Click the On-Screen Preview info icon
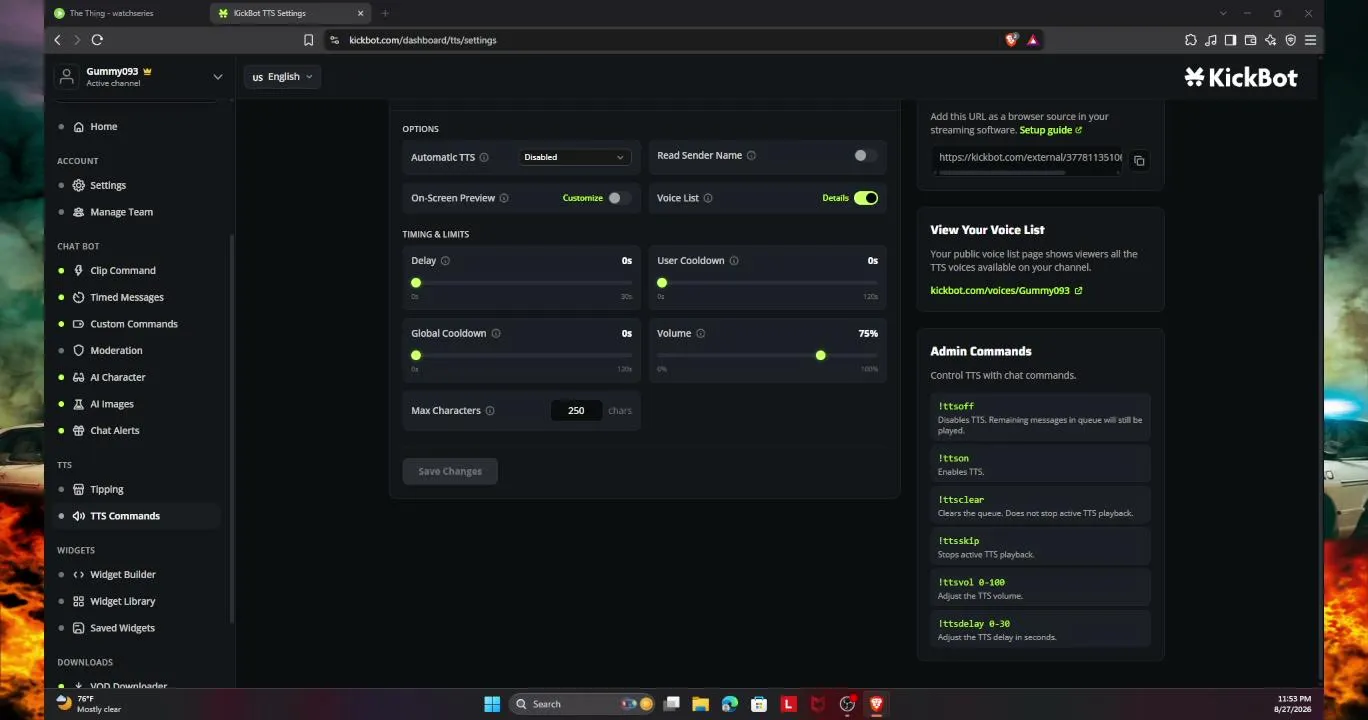The image size is (1368, 720). 504,198
